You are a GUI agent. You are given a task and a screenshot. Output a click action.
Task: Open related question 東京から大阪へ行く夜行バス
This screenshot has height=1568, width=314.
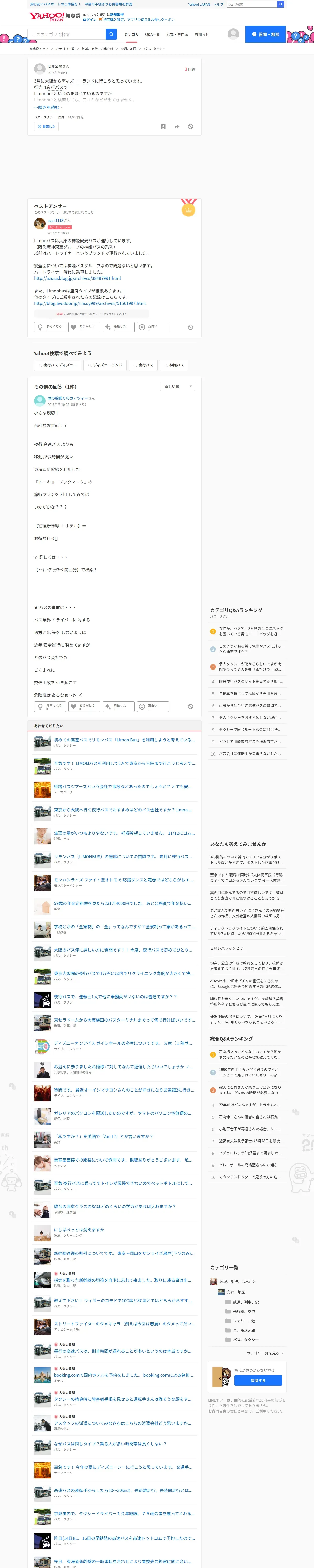[x=122, y=810]
